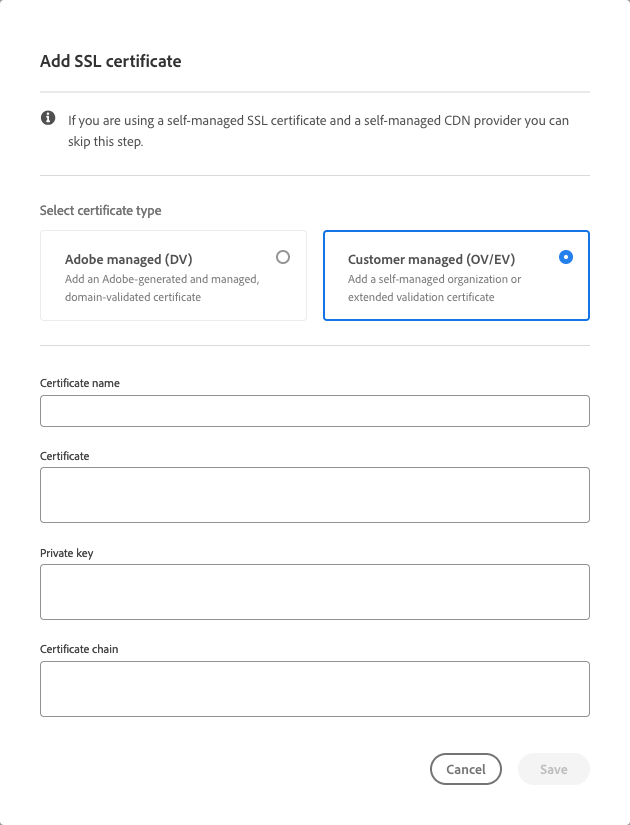Image resolution: width=630 pixels, height=825 pixels.
Task: Click the self-managed organization or extended validation description
Action: [434, 288]
